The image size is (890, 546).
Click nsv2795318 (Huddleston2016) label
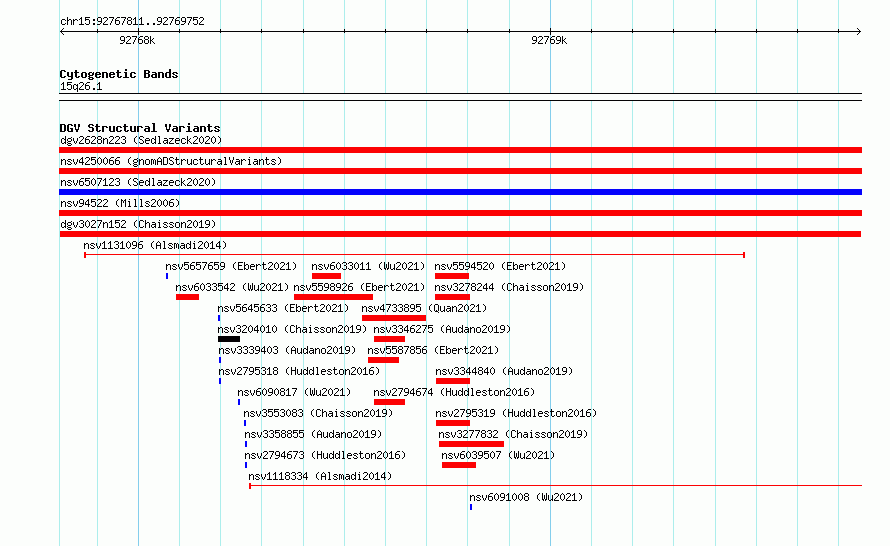click(x=299, y=371)
